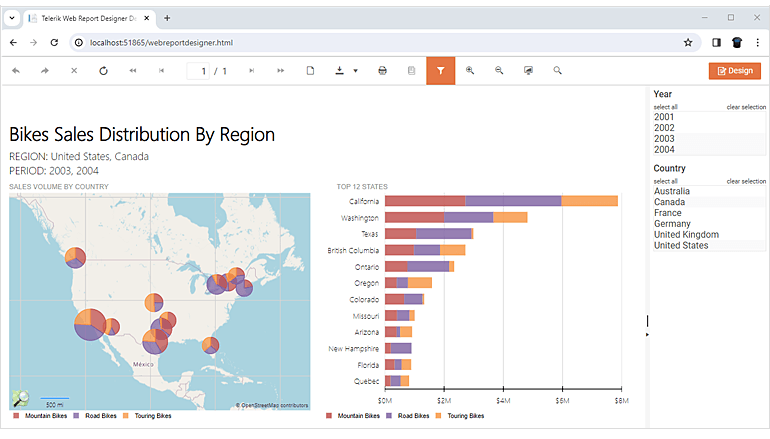Click the Zoom Out magnifier icon
Screen dimensions: 770x439
499,71
